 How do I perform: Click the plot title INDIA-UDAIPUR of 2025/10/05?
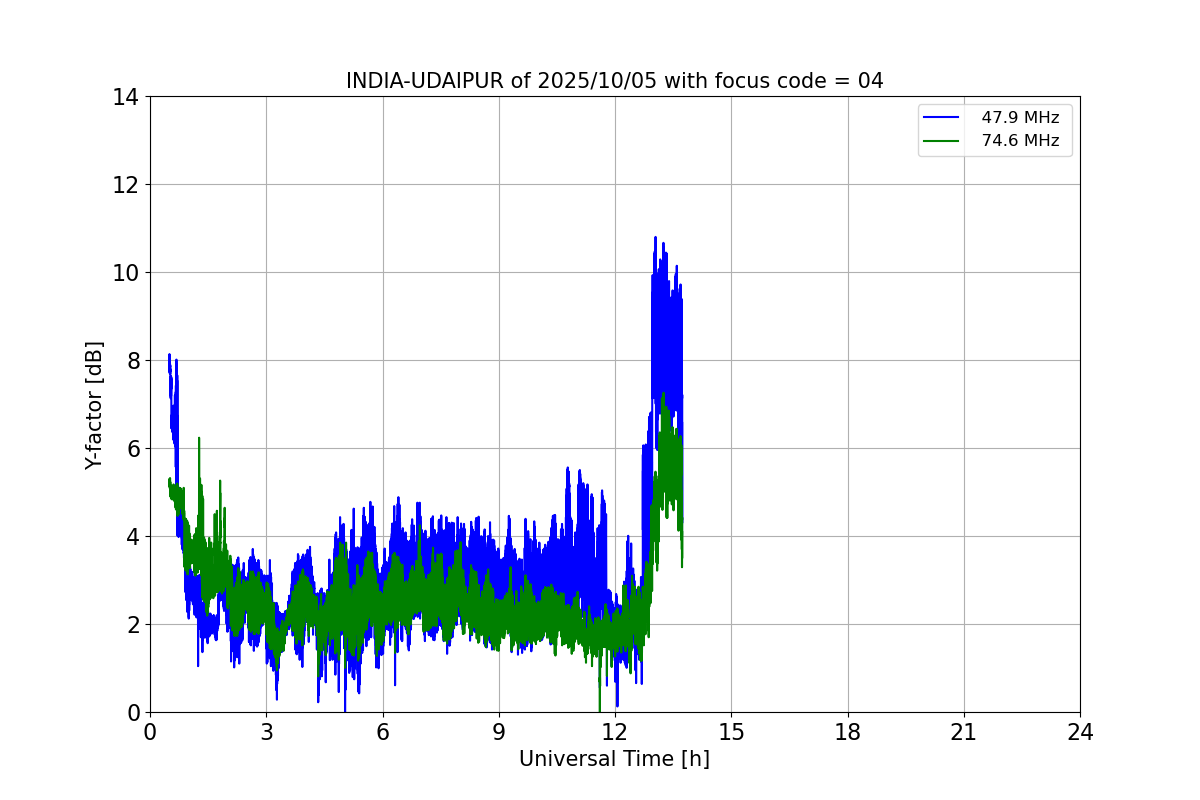(x=614, y=81)
